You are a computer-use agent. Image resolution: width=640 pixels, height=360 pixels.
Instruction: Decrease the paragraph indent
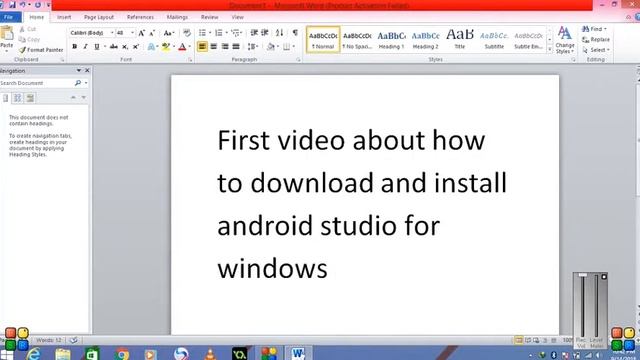254,33
